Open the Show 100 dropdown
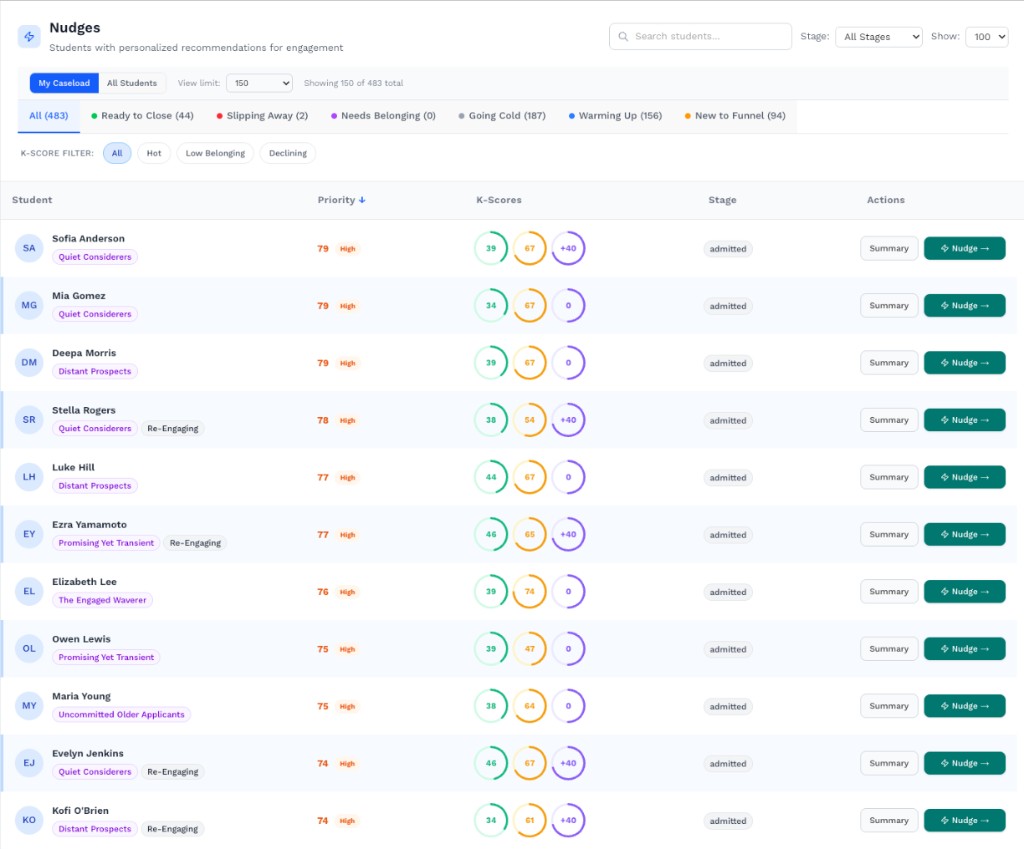 click(x=987, y=37)
